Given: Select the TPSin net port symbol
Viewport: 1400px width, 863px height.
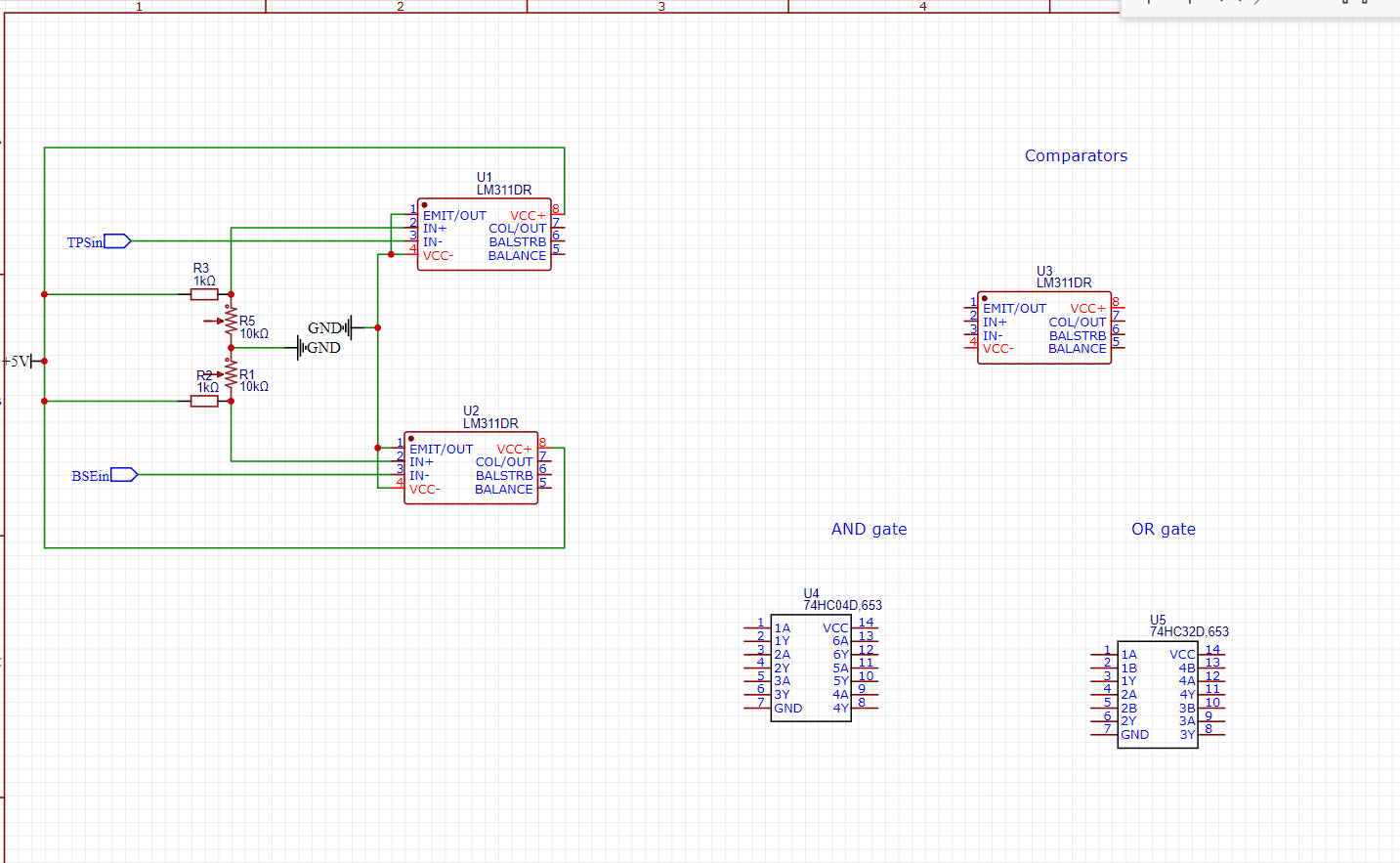Looking at the screenshot, I should click(117, 241).
